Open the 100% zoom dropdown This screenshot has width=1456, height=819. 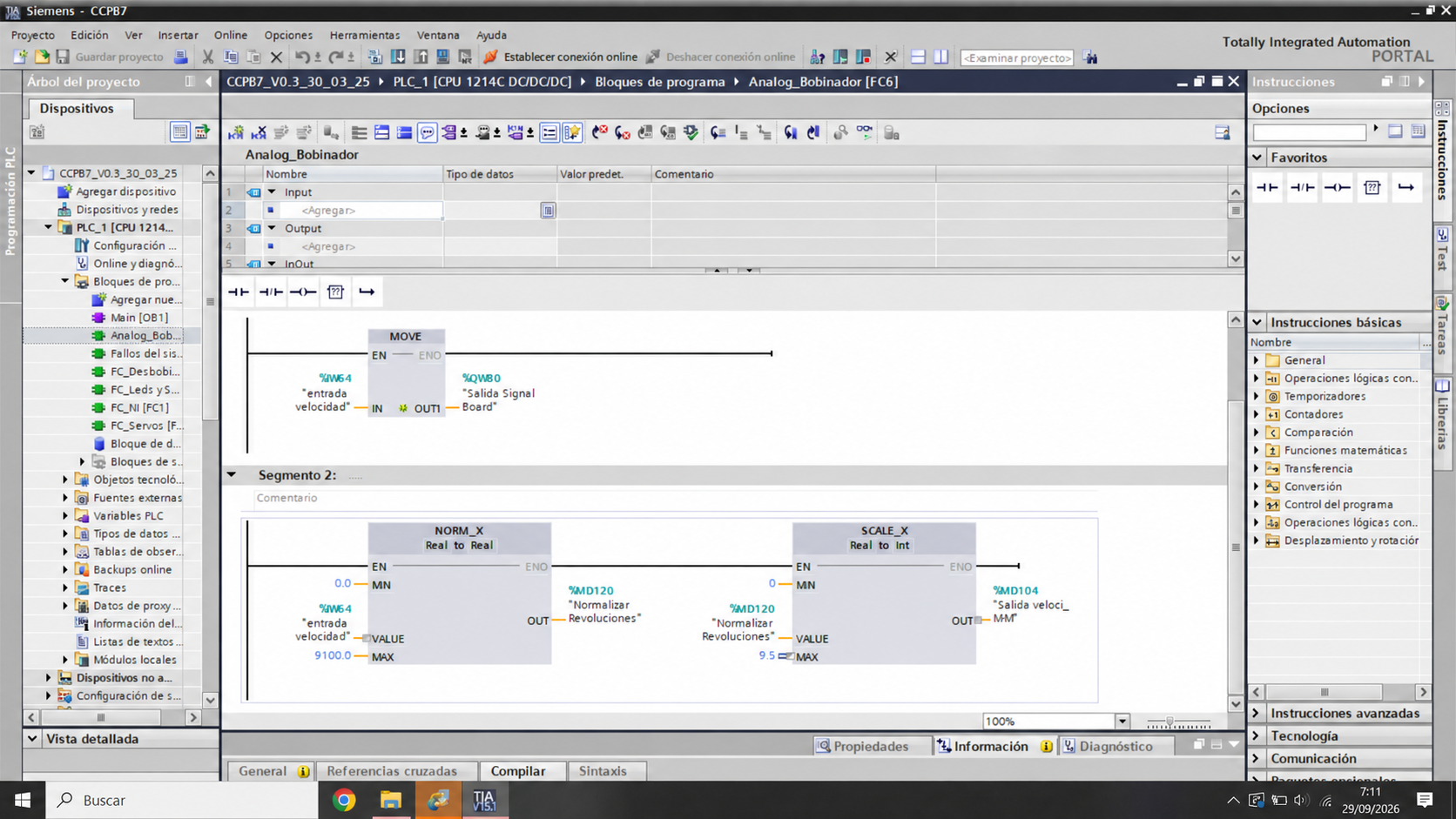[1122, 722]
